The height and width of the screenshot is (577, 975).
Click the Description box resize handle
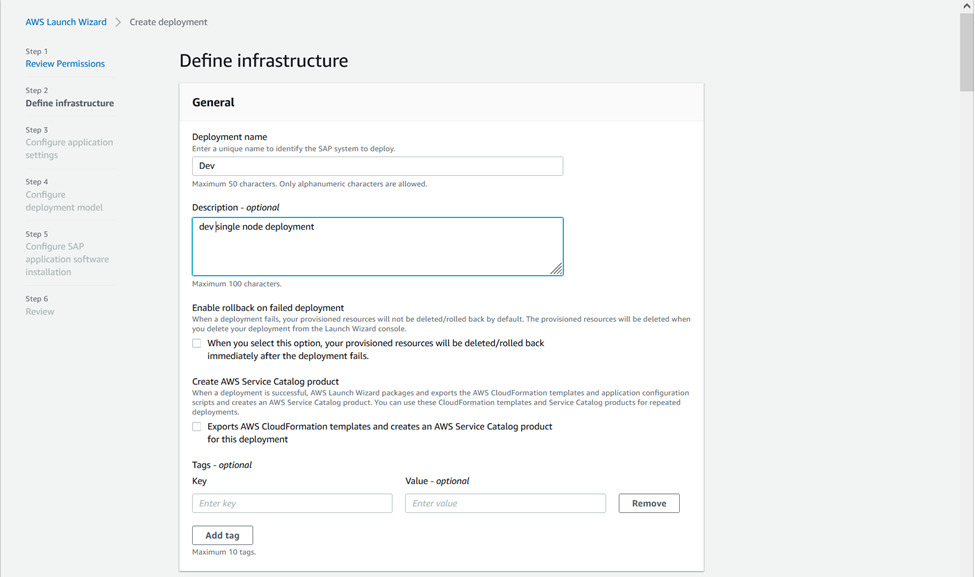pyautogui.click(x=557, y=269)
